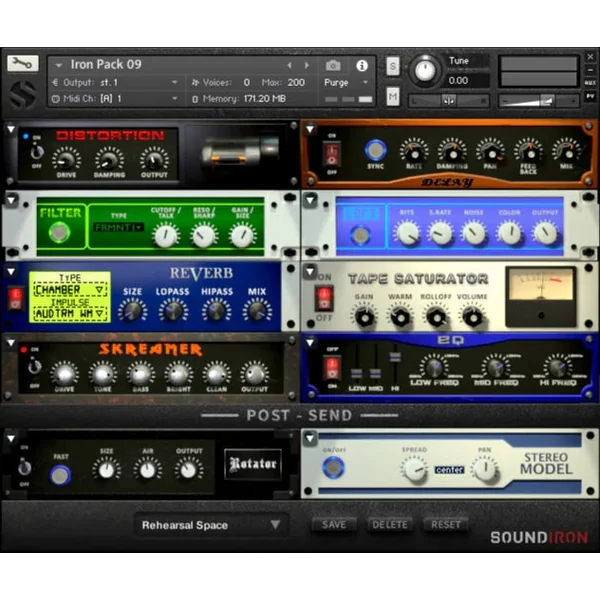Toggle the Delay red power switch
Viewport: 600px width, 600px height.
tap(331, 155)
